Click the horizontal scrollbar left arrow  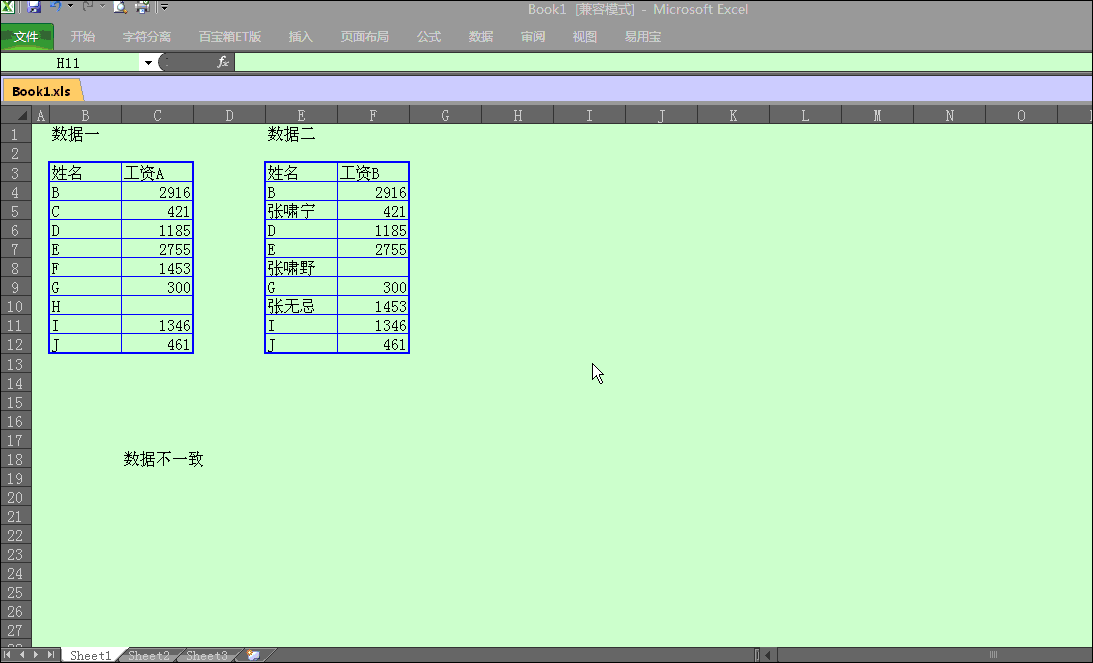(x=770, y=655)
